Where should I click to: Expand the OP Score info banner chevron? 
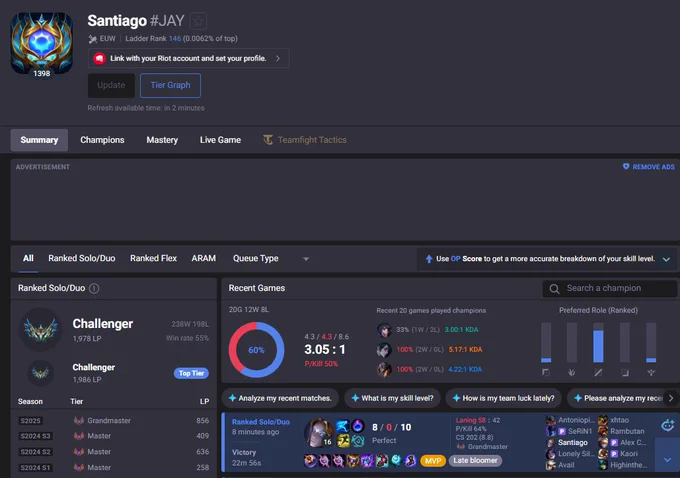point(667,259)
